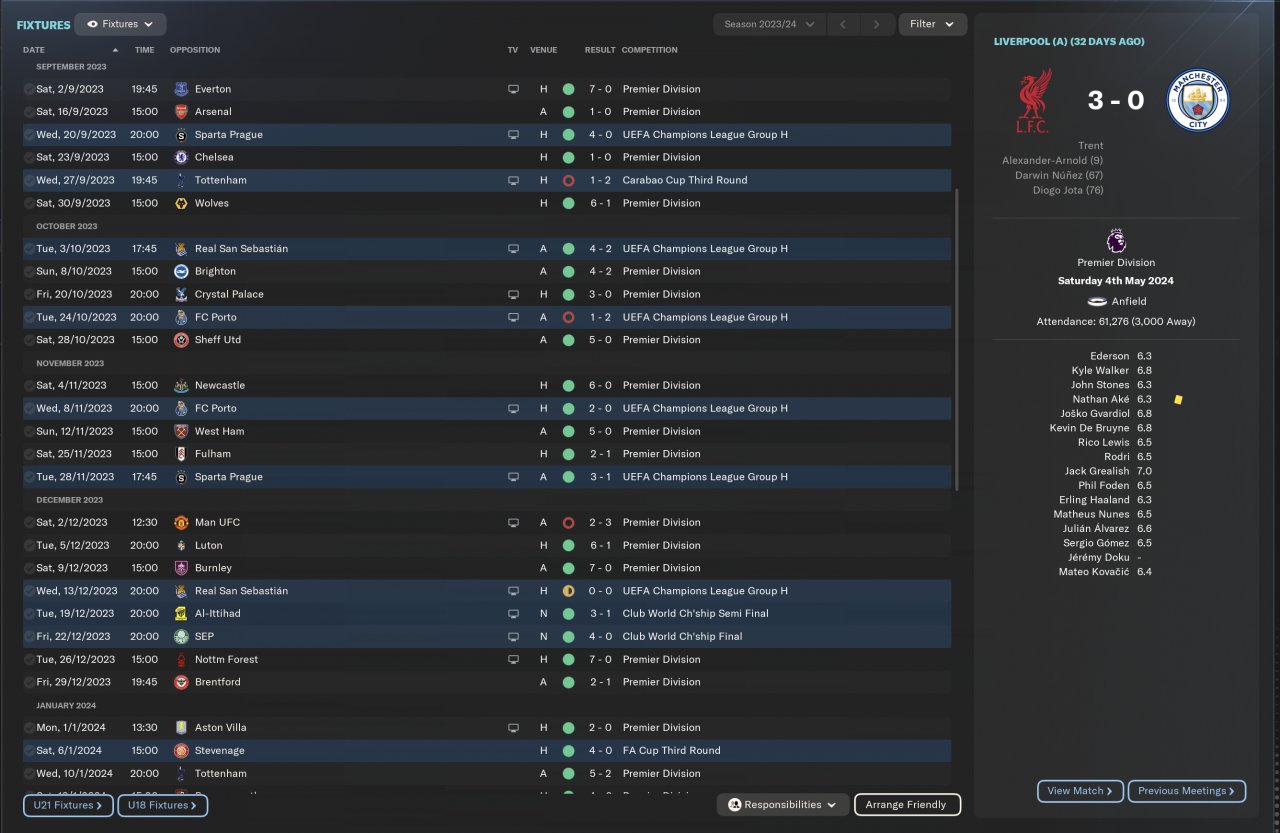The width and height of the screenshot is (1280, 833).
Task: Click the Brighton club badge
Action: coord(181,271)
